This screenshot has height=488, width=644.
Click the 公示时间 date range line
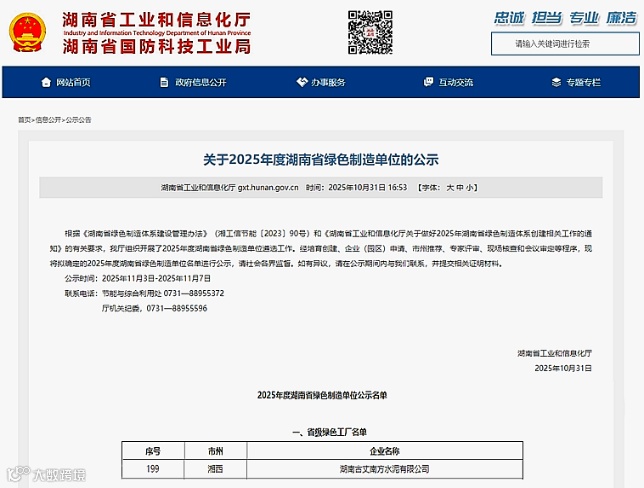pos(138,279)
